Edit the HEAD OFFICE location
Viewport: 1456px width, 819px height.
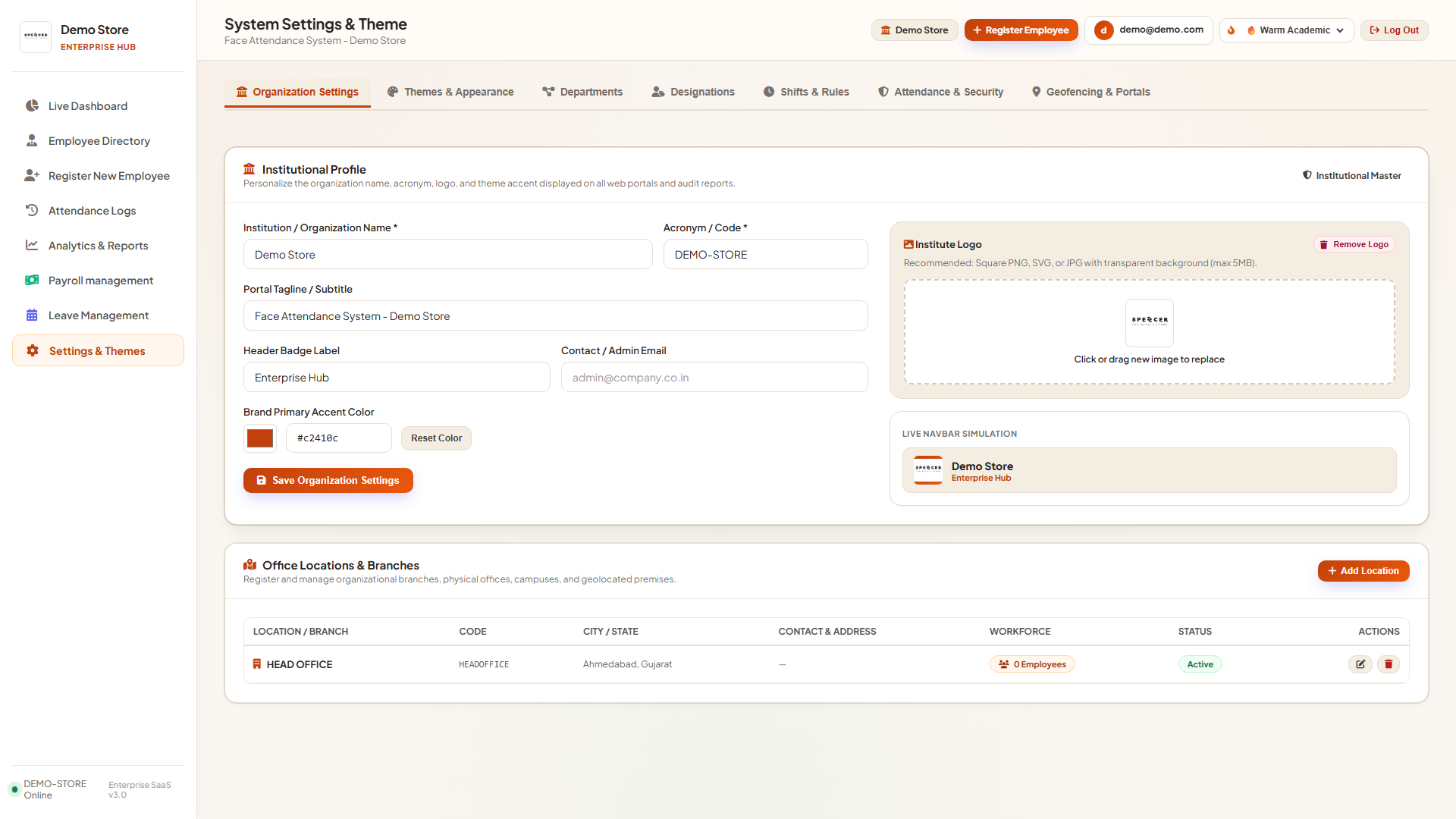click(1360, 664)
